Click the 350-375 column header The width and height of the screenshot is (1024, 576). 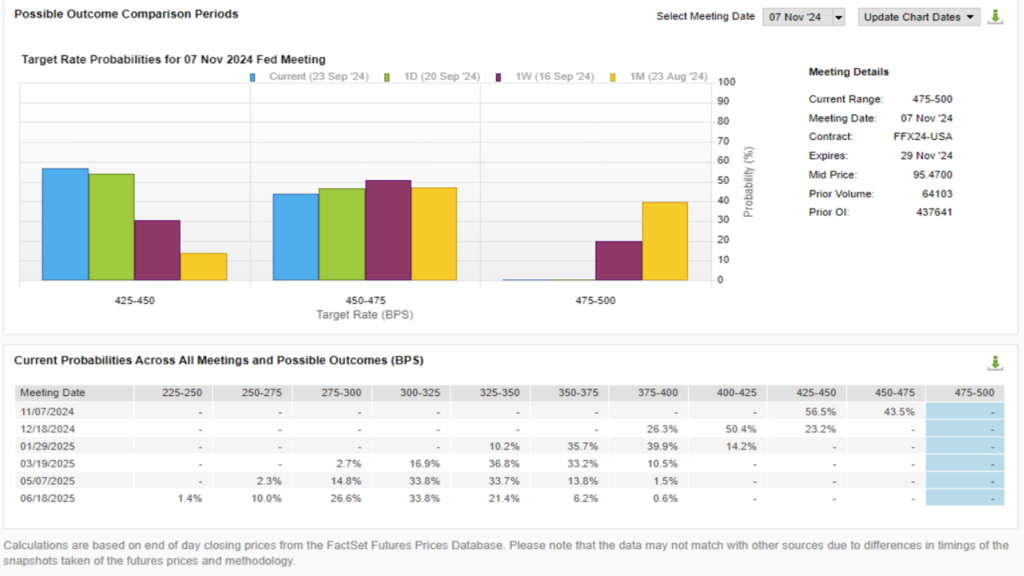coord(570,392)
